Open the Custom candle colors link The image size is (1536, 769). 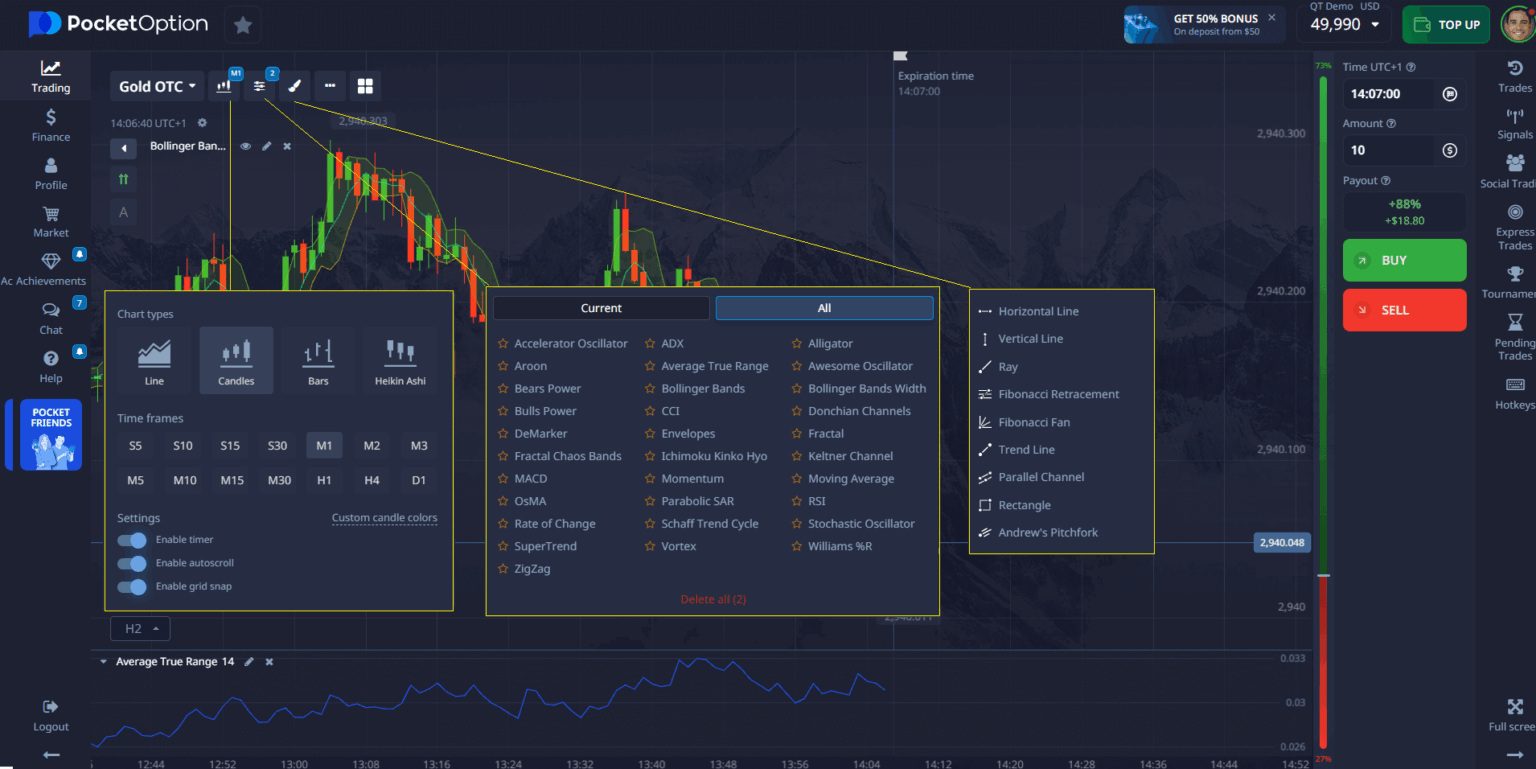coord(384,517)
